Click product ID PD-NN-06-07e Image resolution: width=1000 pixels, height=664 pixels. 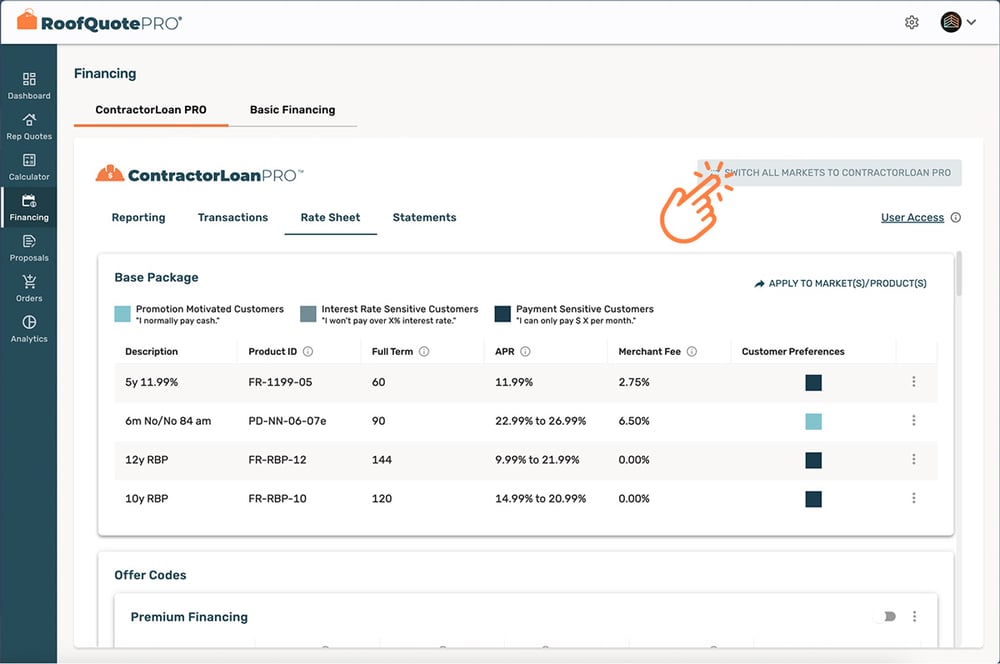coord(287,421)
